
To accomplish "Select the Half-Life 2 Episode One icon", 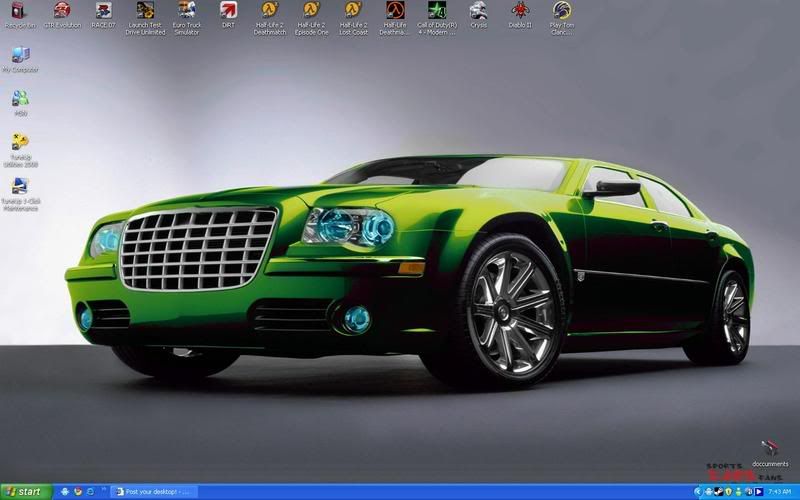I will (311, 13).
